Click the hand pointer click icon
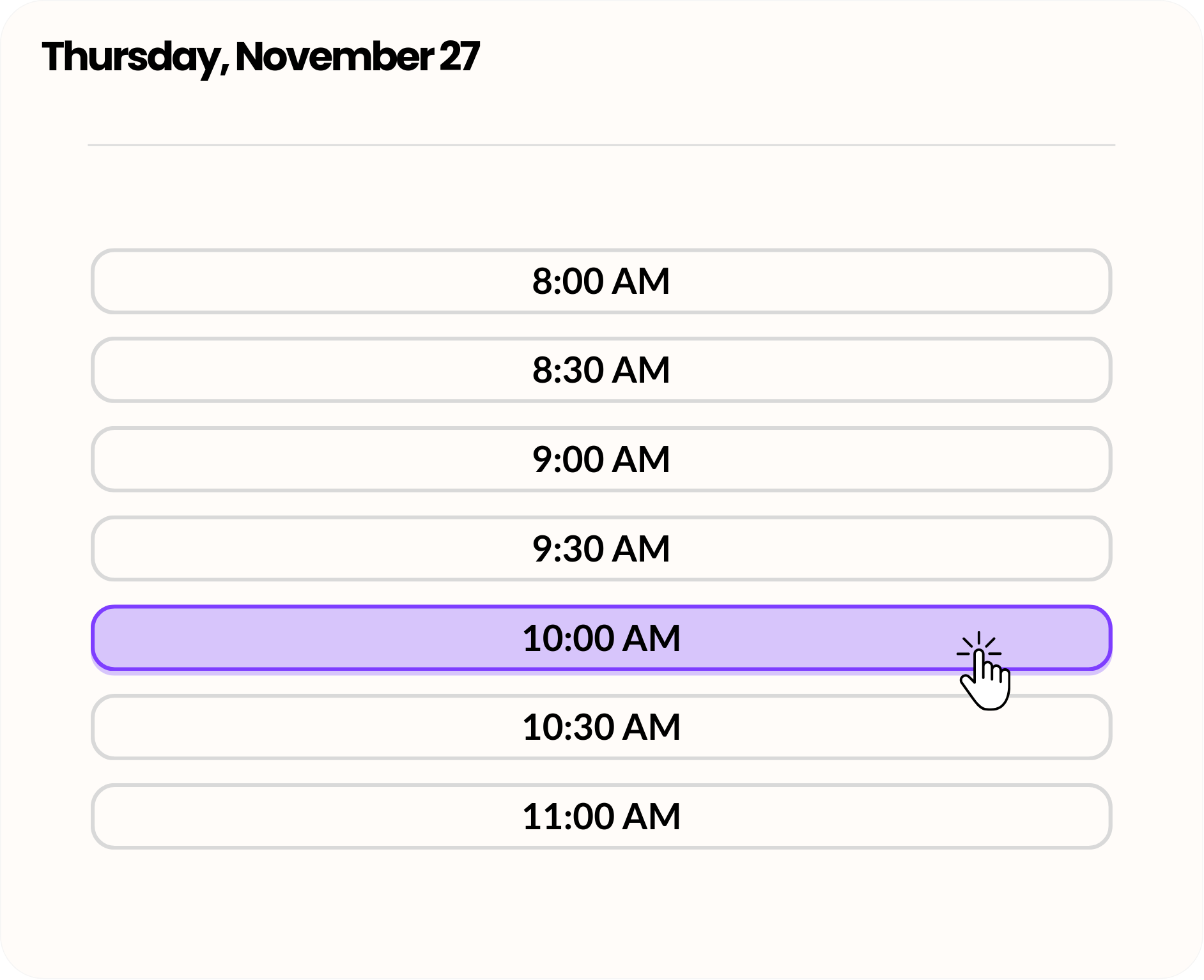Image resolution: width=1204 pixels, height=980 pixels. click(x=984, y=671)
